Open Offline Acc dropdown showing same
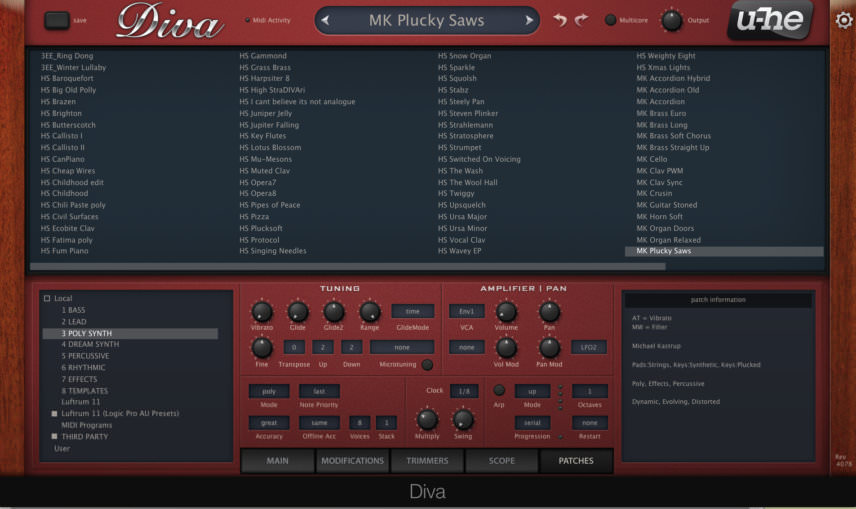Viewport: 856px width, 509px height. (x=319, y=423)
